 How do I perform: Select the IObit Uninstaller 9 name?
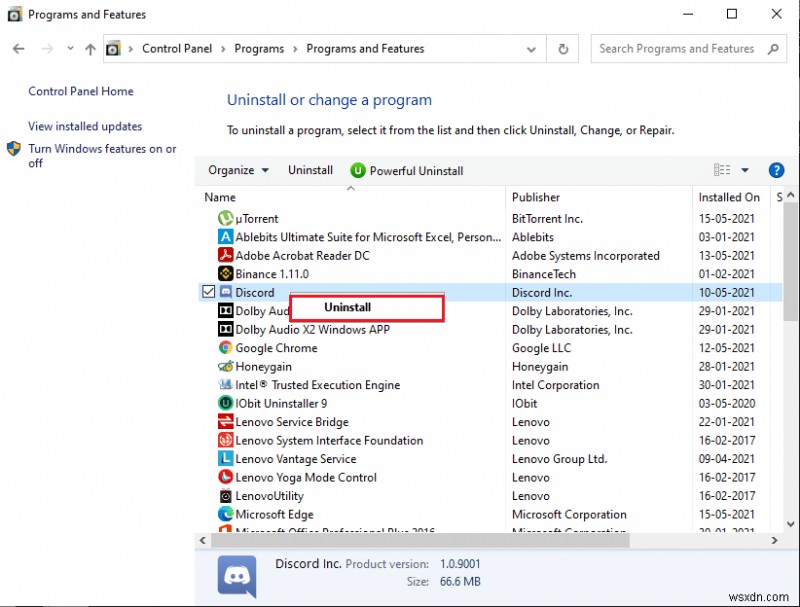point(281,403)
